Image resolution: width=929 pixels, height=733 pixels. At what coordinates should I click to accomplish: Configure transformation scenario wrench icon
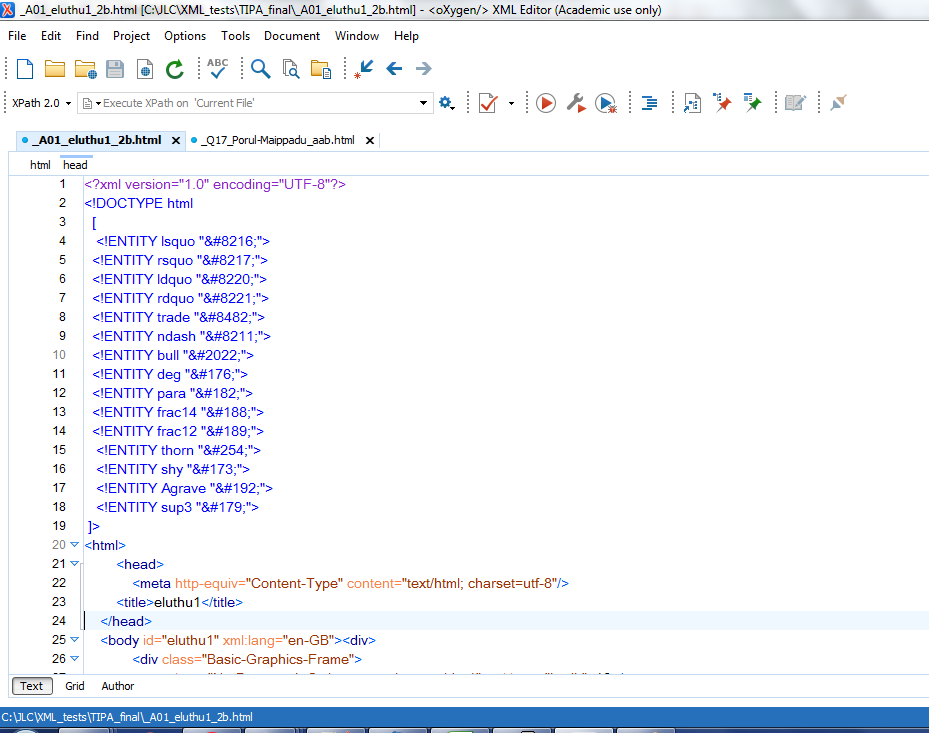point(576,103)
